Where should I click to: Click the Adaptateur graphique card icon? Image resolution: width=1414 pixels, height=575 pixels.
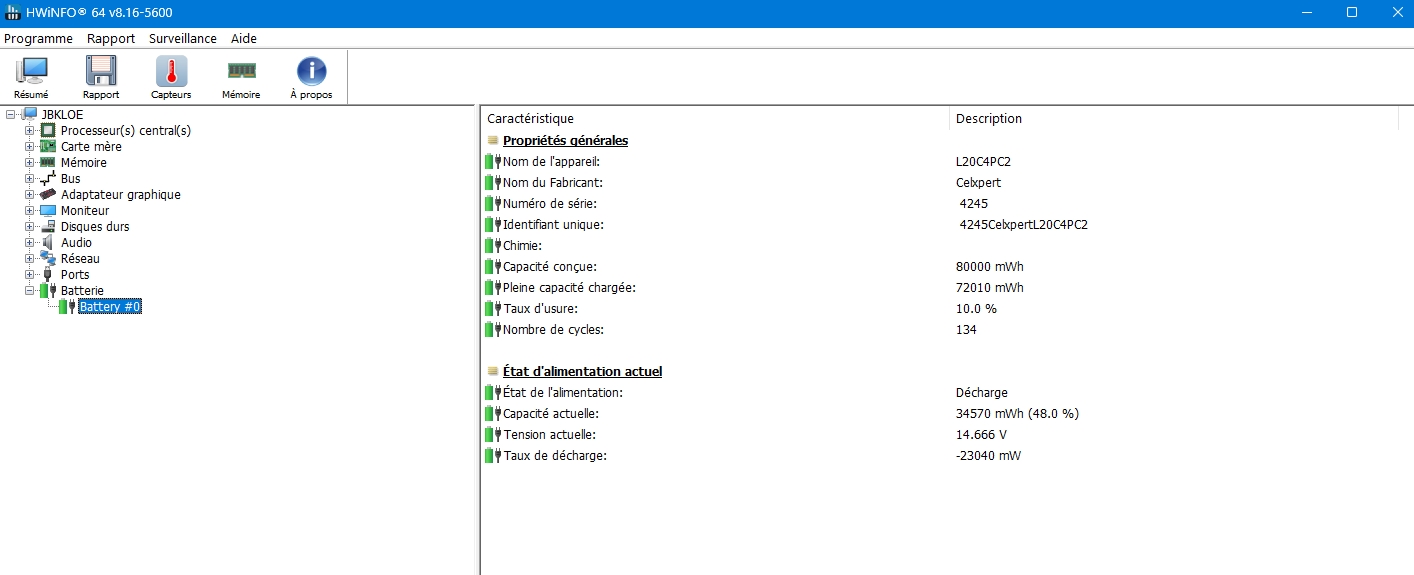(x=47, y=195)
